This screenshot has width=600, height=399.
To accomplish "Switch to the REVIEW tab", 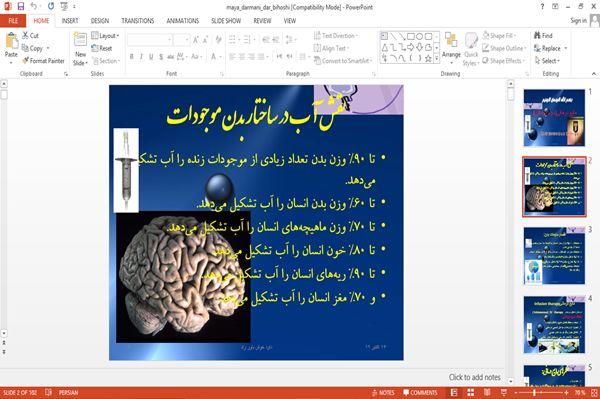I will coord(262,21).
